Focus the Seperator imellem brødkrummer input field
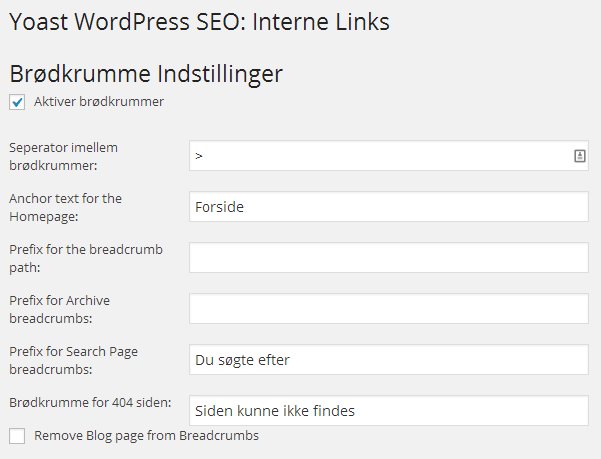Image resolution: width=601 pixels, height=459 pixels. 389,156
